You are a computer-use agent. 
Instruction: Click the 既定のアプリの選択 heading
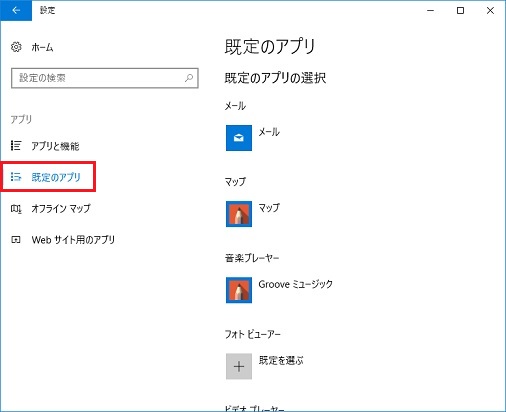275,78
